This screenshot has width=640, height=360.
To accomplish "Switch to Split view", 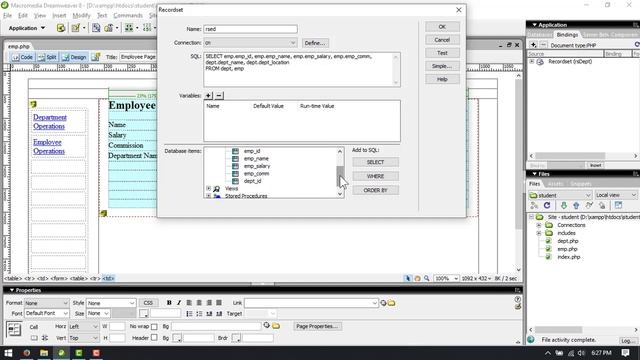I will (x=47, y=57).
